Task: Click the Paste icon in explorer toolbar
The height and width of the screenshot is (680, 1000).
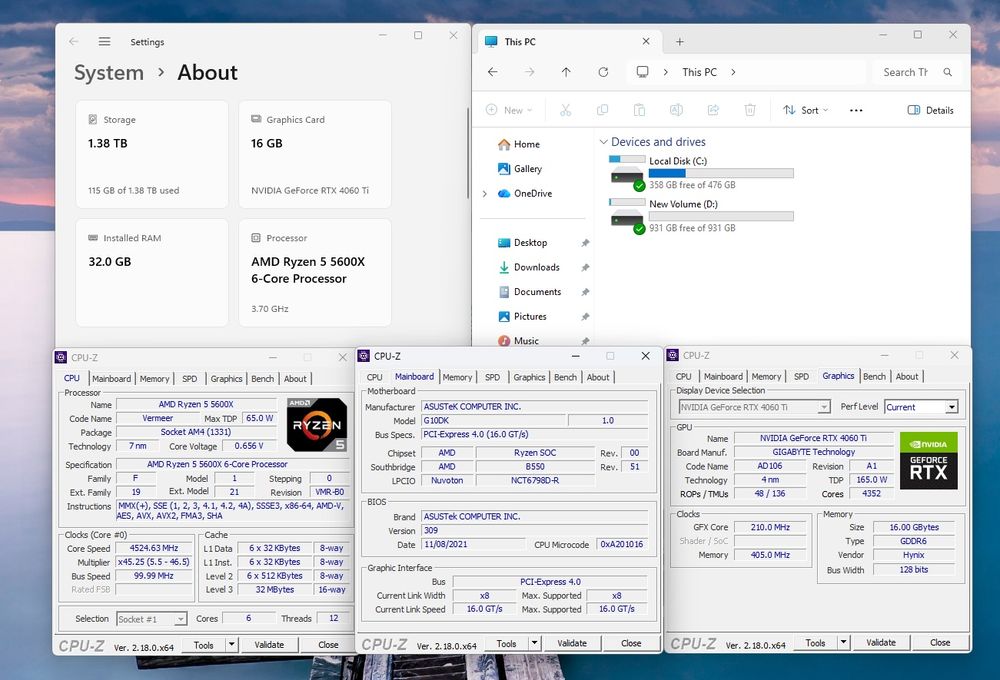Action: [639, 110]
